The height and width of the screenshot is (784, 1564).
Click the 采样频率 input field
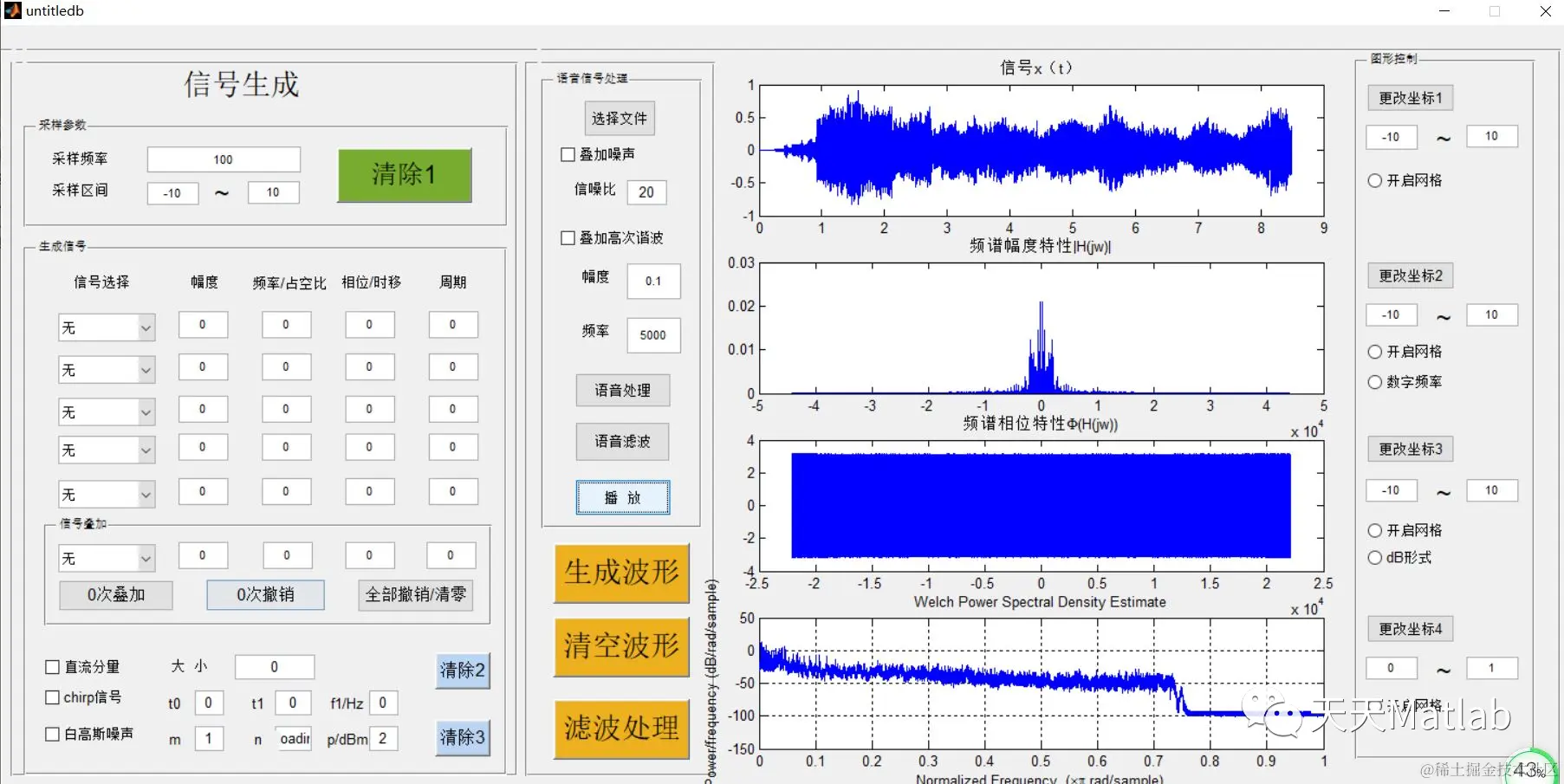pos(224,159)
